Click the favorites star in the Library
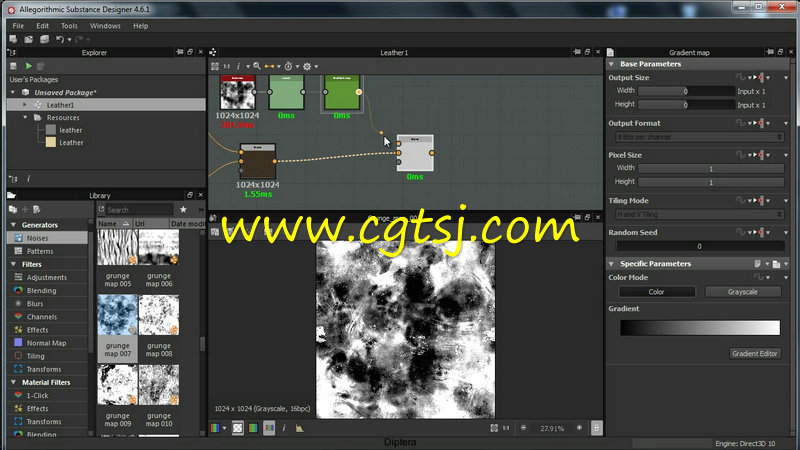 (x=183, y=209)
